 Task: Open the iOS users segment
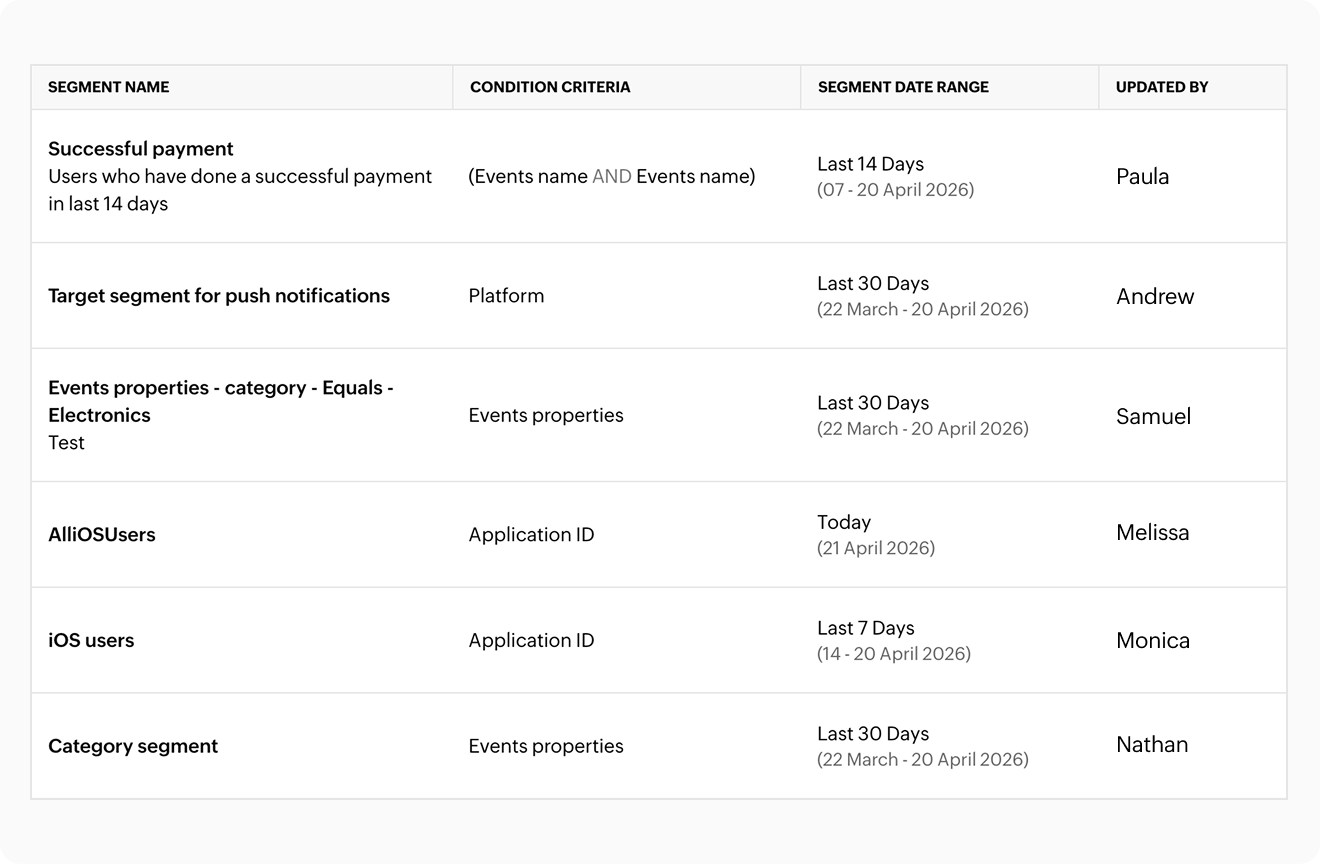tap(91, 641)
